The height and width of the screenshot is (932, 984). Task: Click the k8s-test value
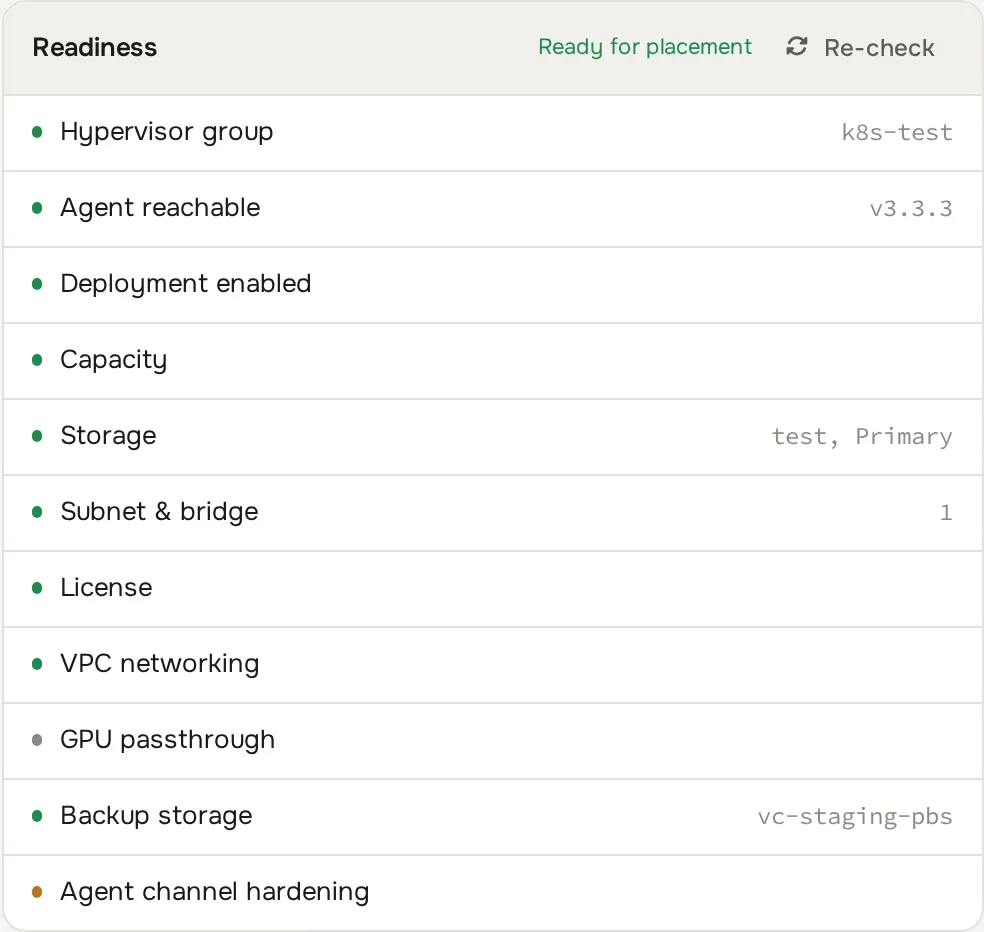[897, 132]
